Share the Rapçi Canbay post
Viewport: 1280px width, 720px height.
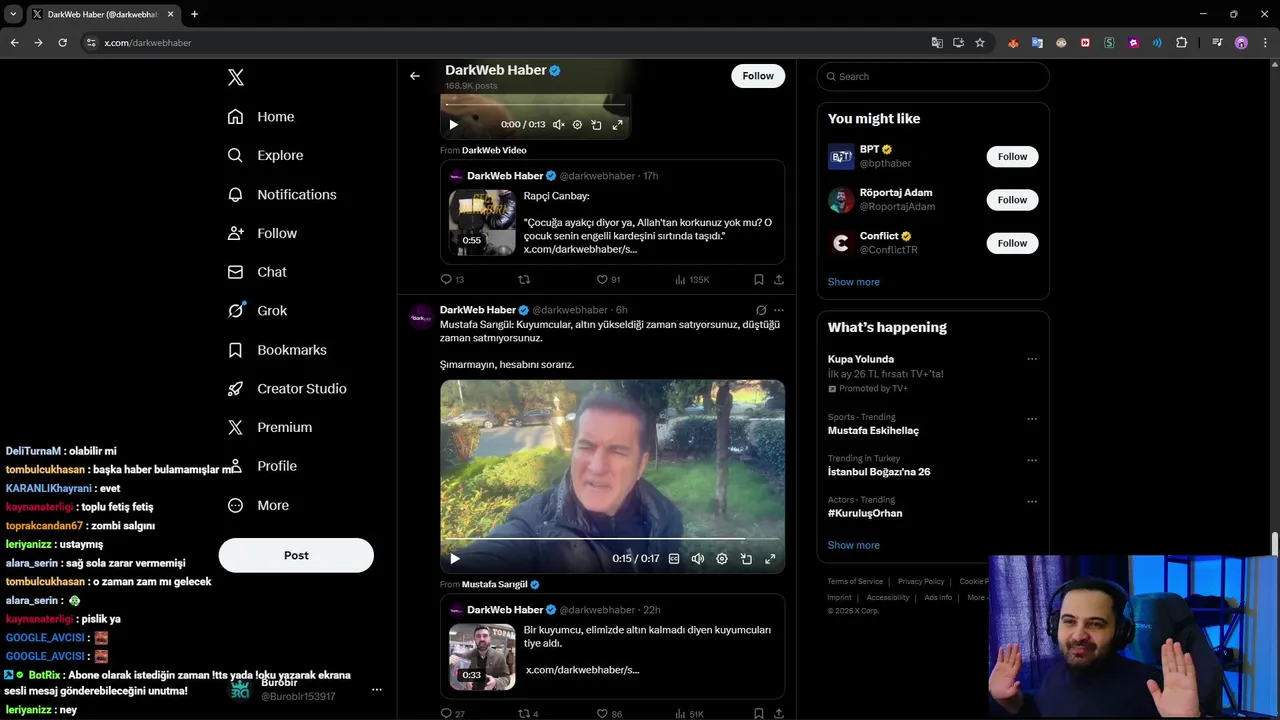tap(779, 280)
